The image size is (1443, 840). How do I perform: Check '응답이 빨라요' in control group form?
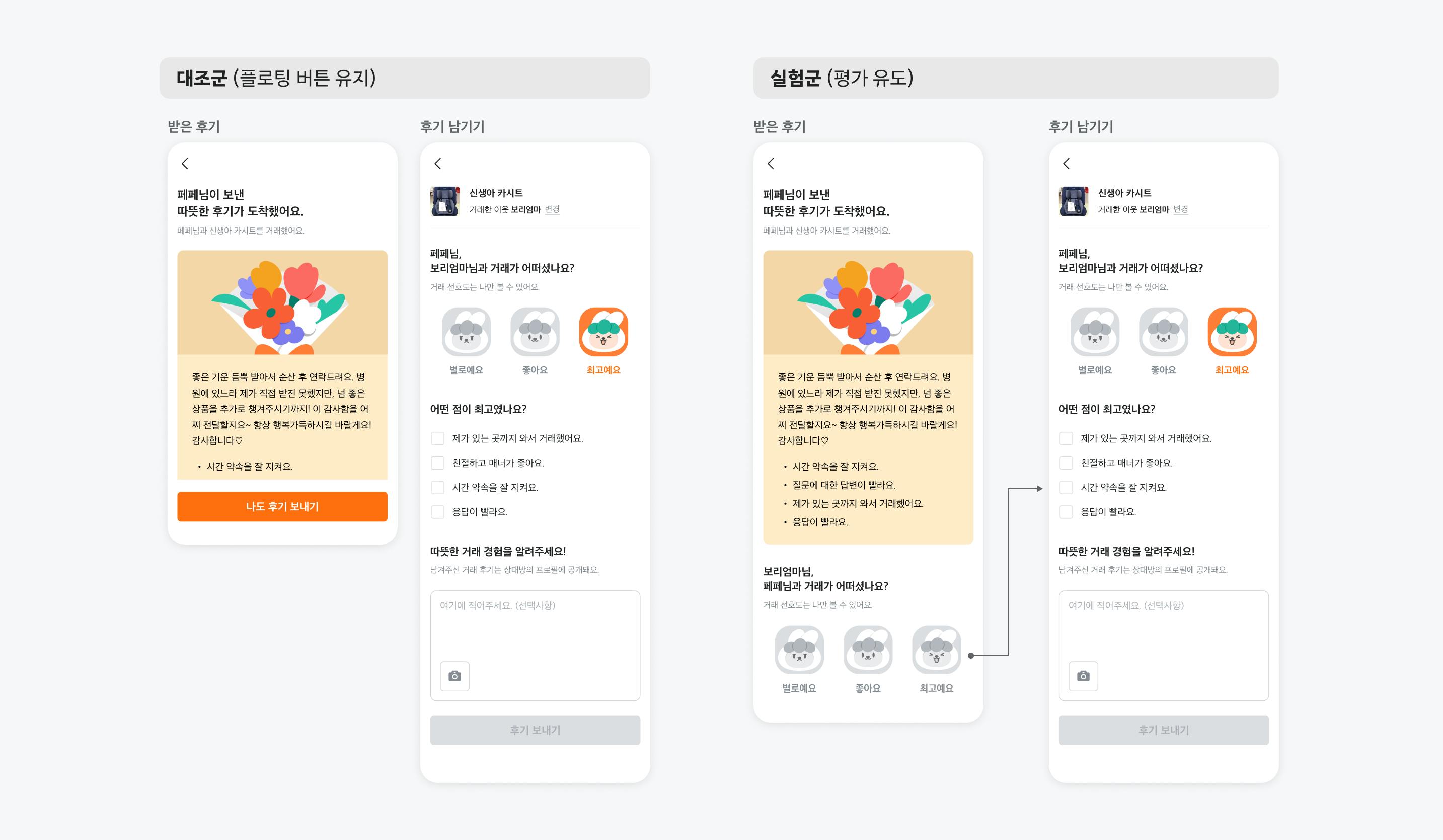coord(437,512)
